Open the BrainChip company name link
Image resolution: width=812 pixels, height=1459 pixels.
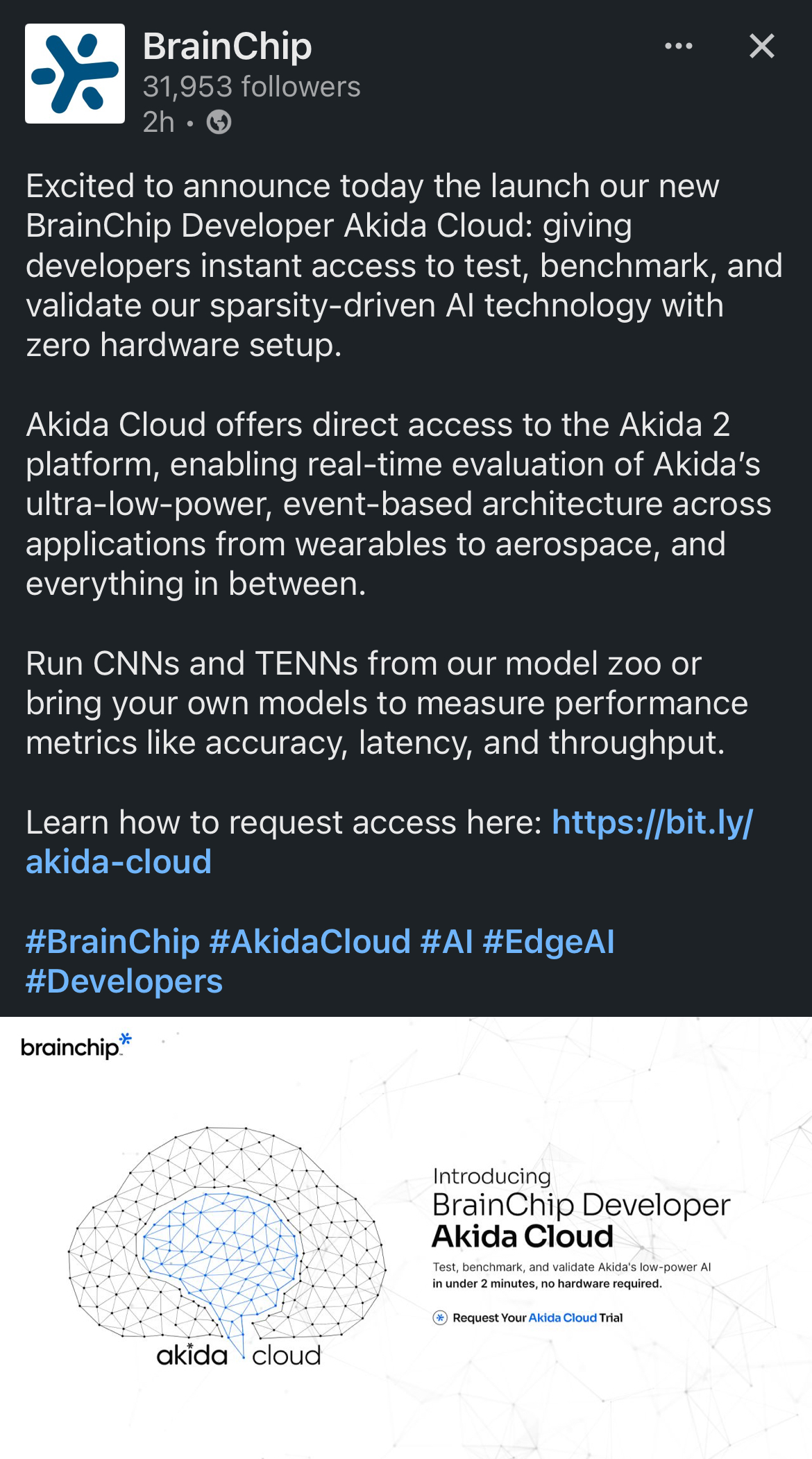[x=227, y=47]
